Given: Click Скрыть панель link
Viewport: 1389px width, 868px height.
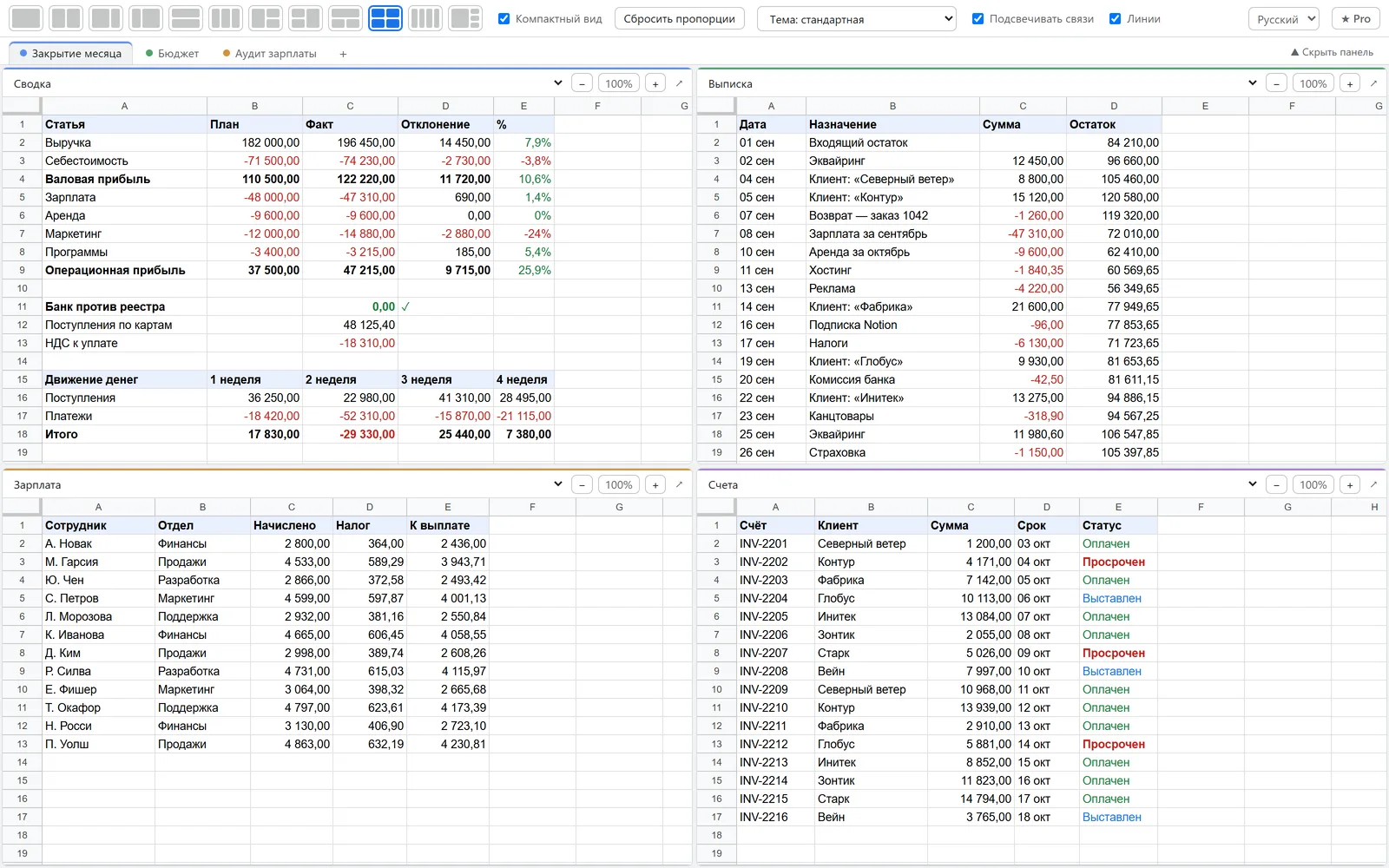Looking at the screenshot, I should click(x=1332, y=52).
